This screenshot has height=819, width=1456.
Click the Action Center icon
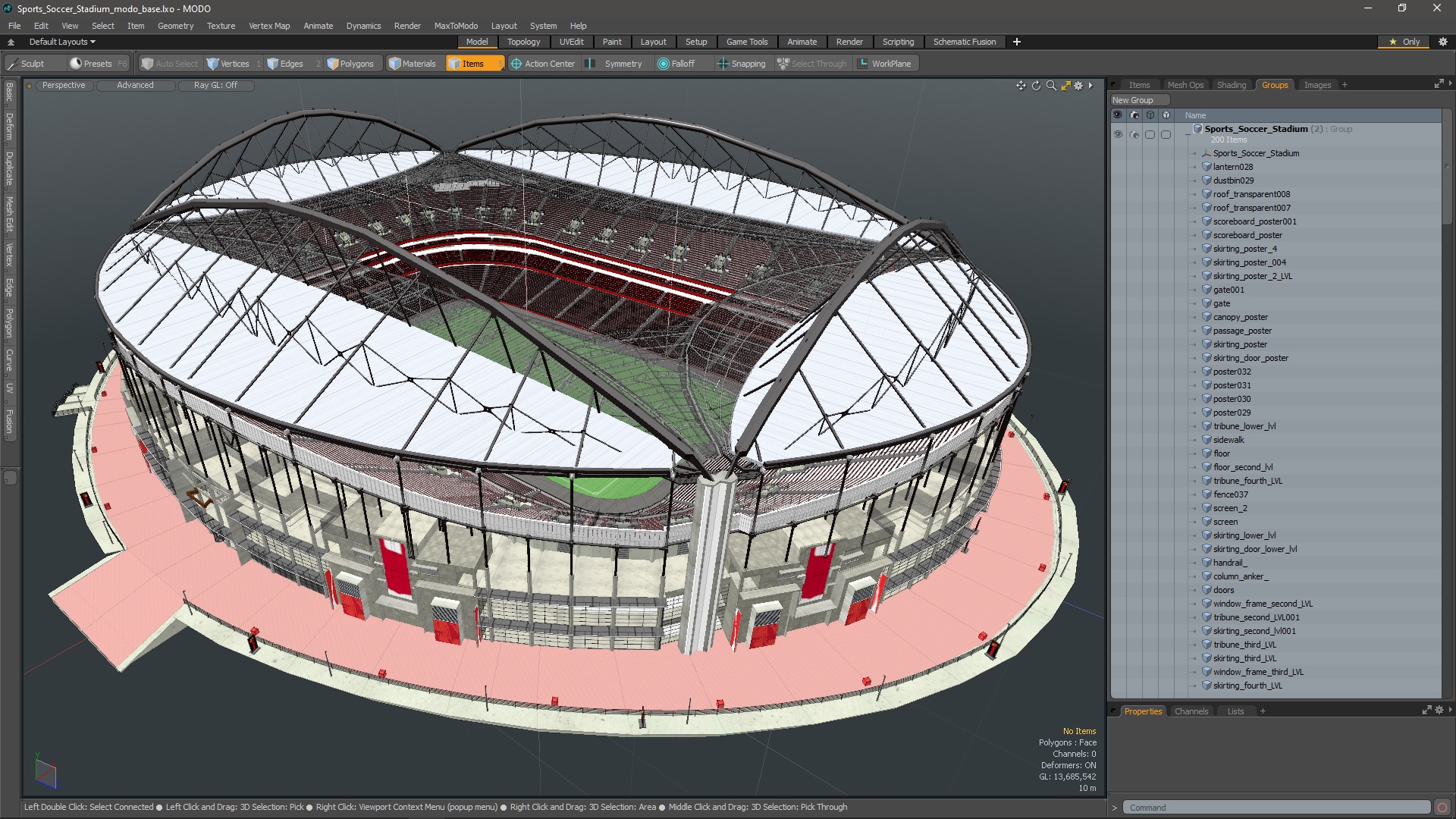pos(516,64)
